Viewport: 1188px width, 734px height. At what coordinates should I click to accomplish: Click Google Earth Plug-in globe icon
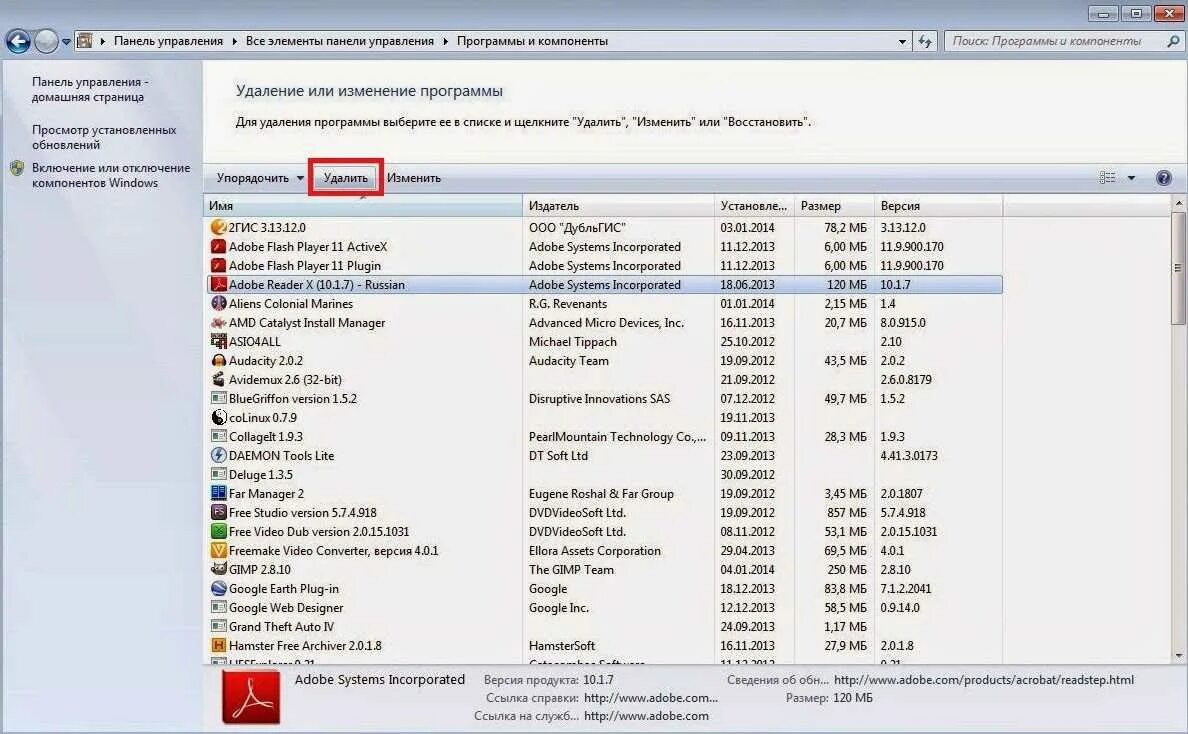[218, 588]
